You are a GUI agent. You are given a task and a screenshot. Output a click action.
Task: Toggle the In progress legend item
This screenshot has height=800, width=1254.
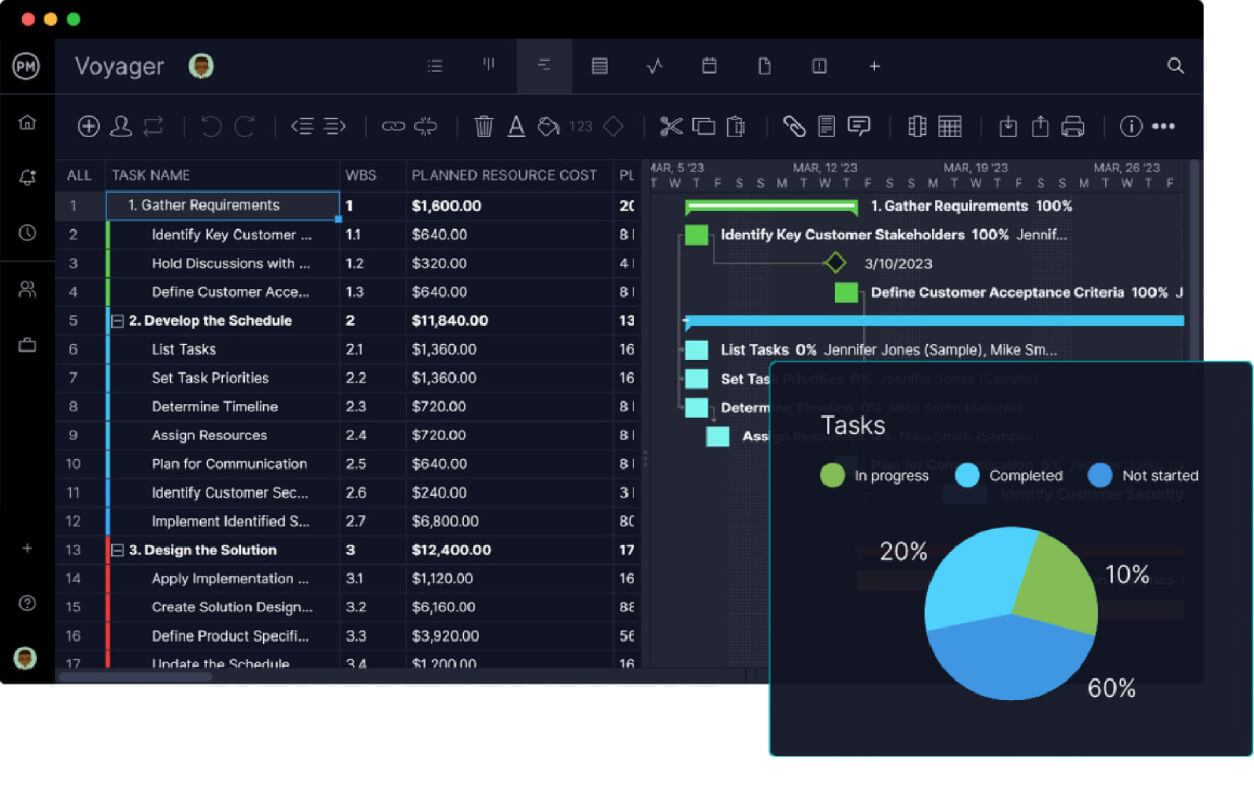874,475
